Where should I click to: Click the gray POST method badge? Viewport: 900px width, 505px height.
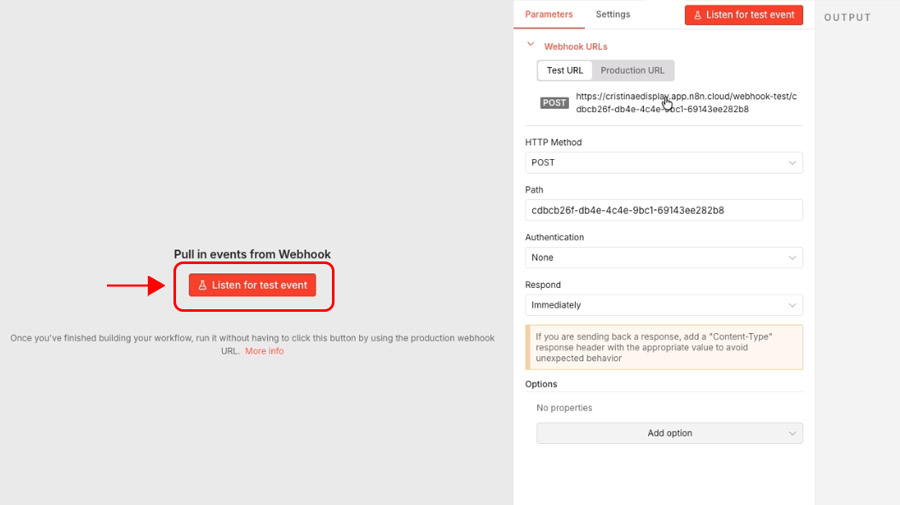pyautogui.click(x=554, y=103)
